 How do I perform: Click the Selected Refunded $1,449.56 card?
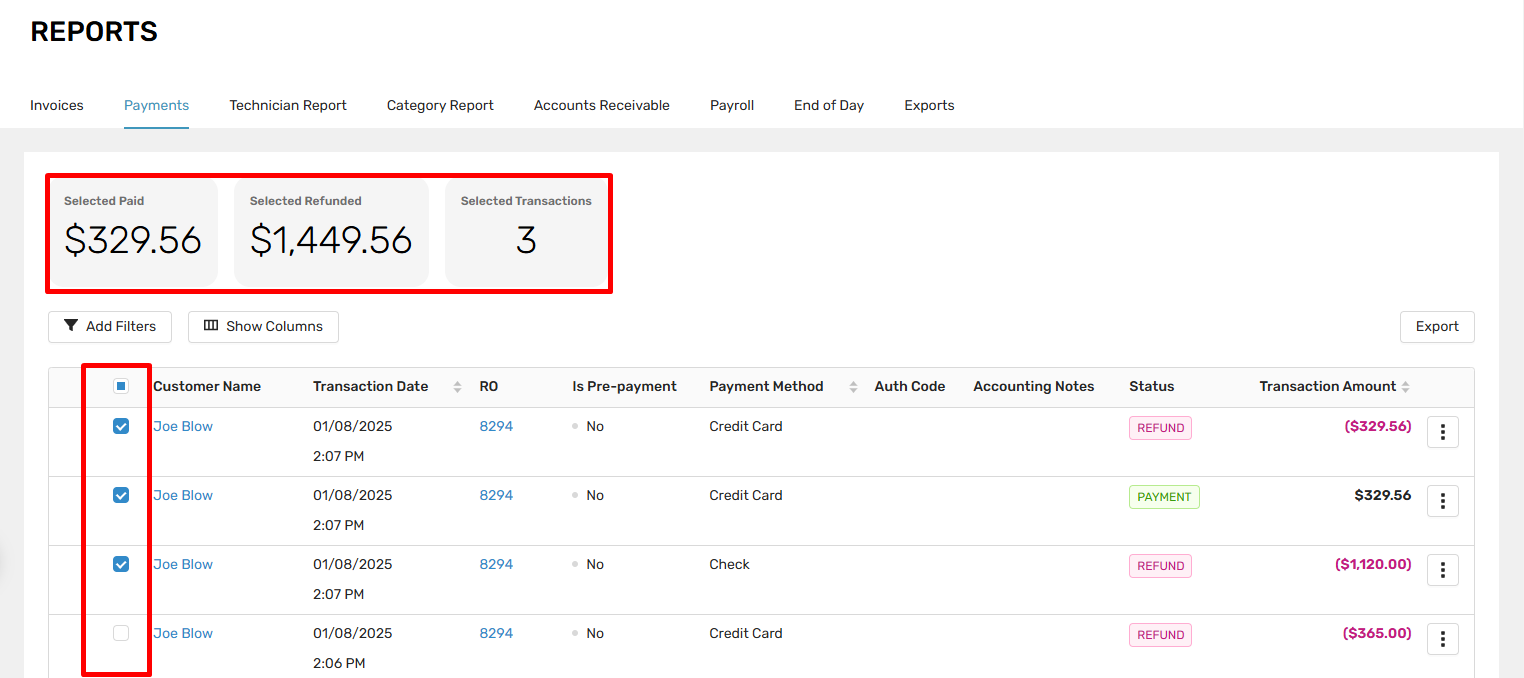[331, 232]
